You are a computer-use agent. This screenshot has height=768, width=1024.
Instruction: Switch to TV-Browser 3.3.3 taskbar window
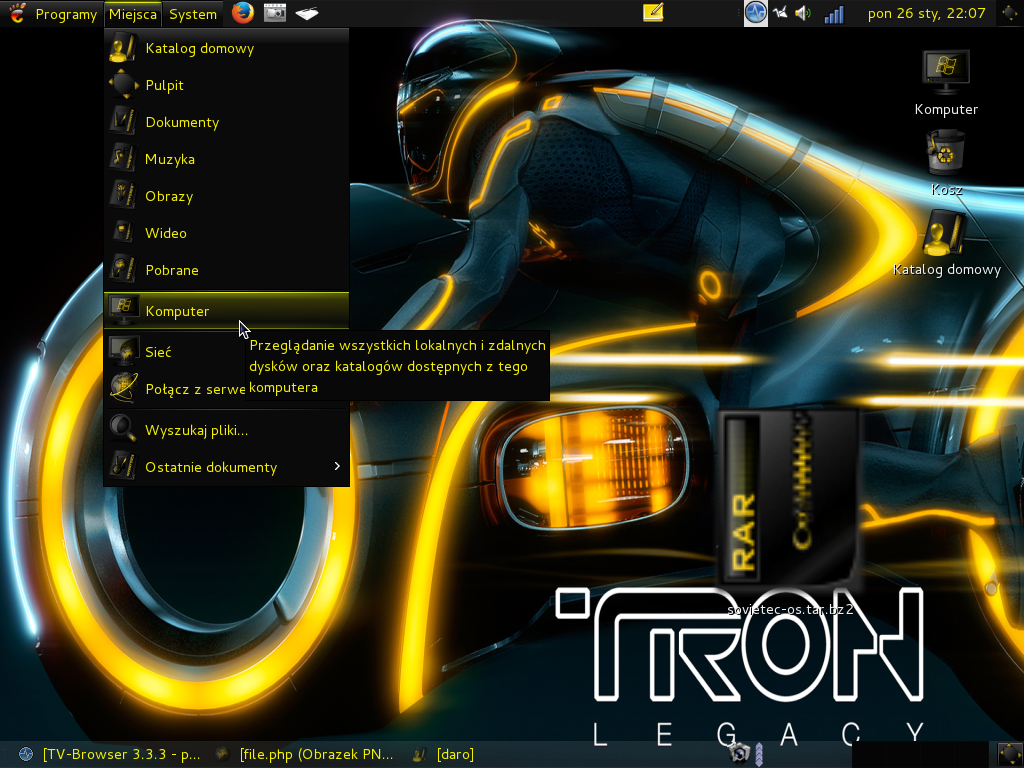tap(110, 754)
